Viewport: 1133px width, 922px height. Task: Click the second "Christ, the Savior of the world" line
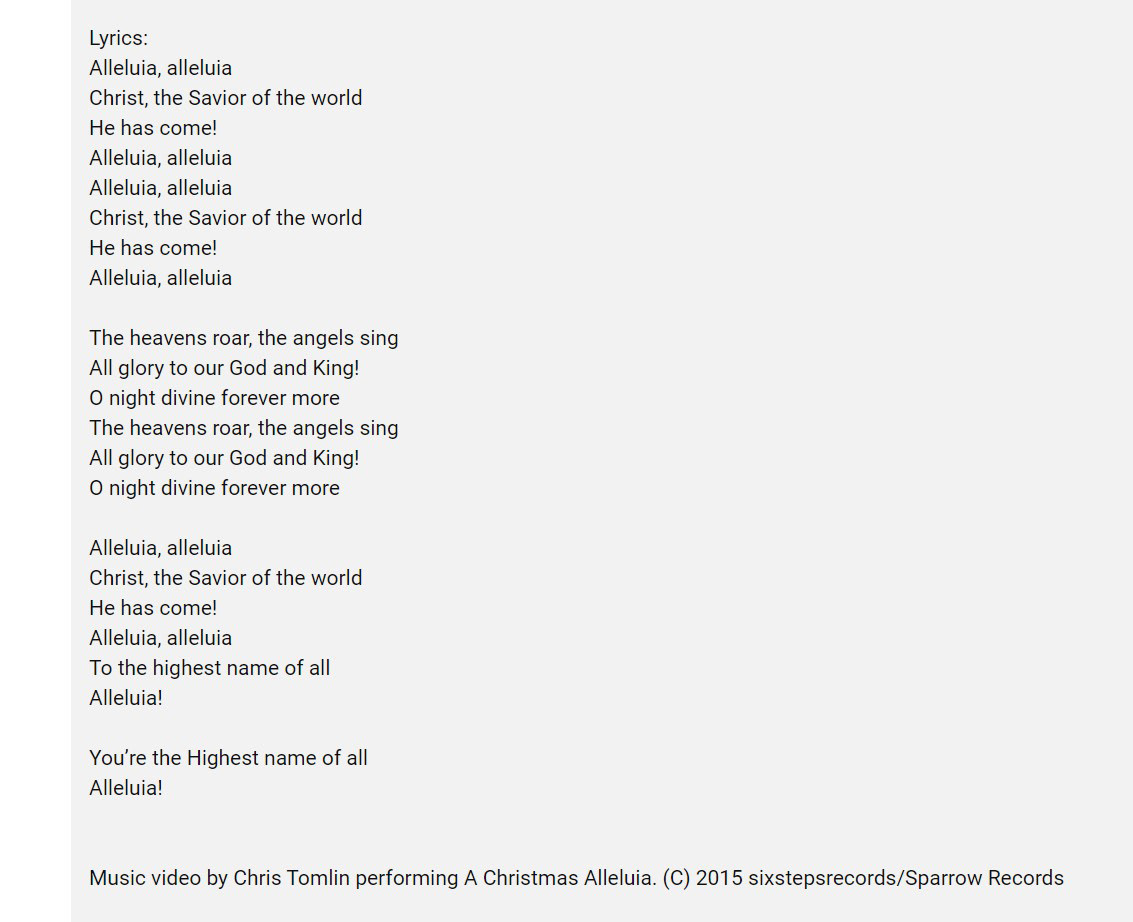coord(225,218)
